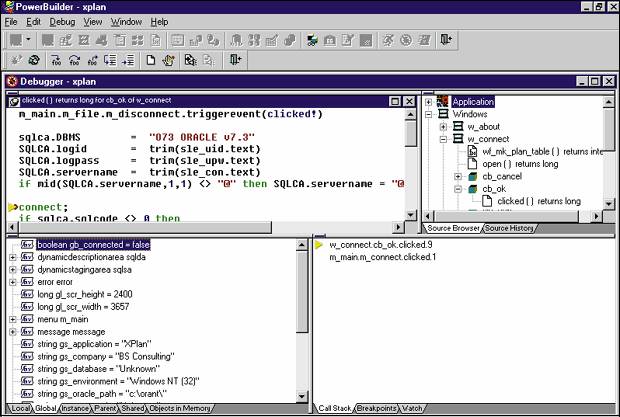This screenshot has height=417, width=620.
Task: Click the Step In foo icon
Action: coord(56,60)
